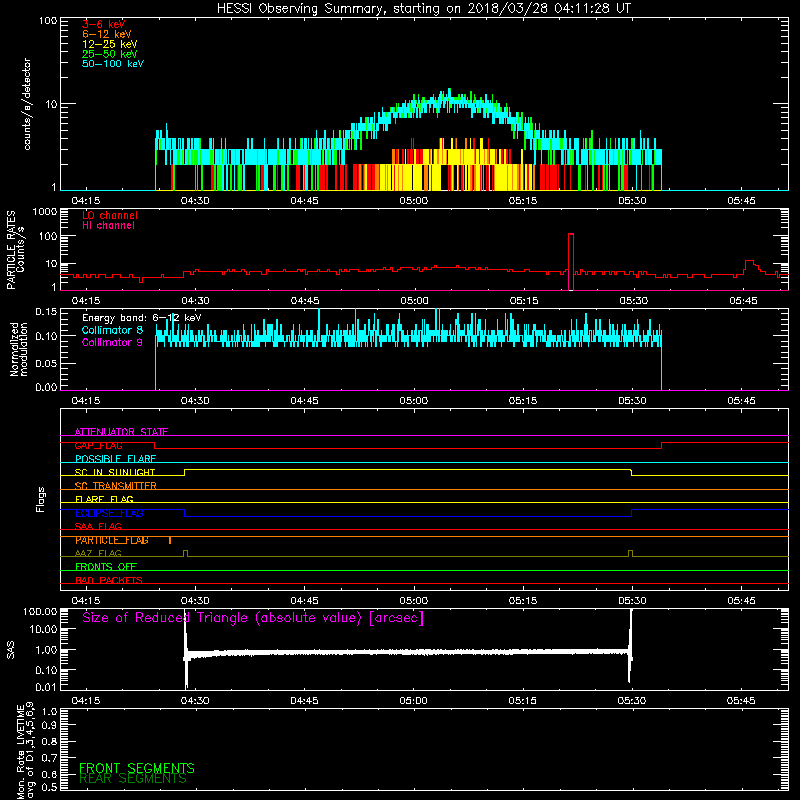Click the HESSI Observing Summary title text
This screenshot has width=800, height=800.
click(424, 9)
